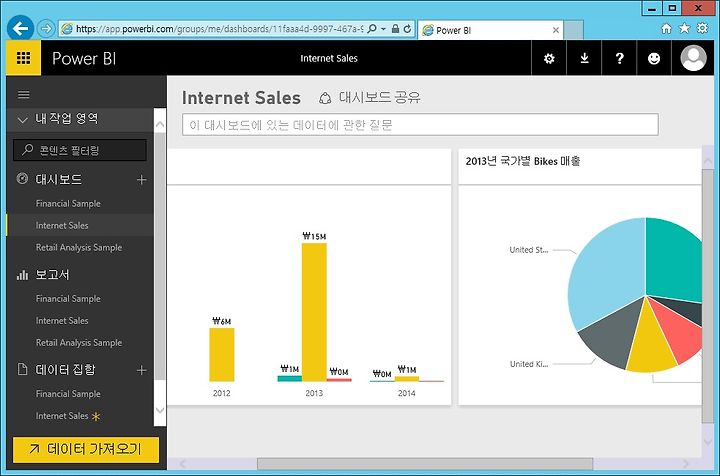The height and width of the screenshot is (476, 720).
Task: Switch to the Power BI browser tab
Action: click(x=489, y=30)
